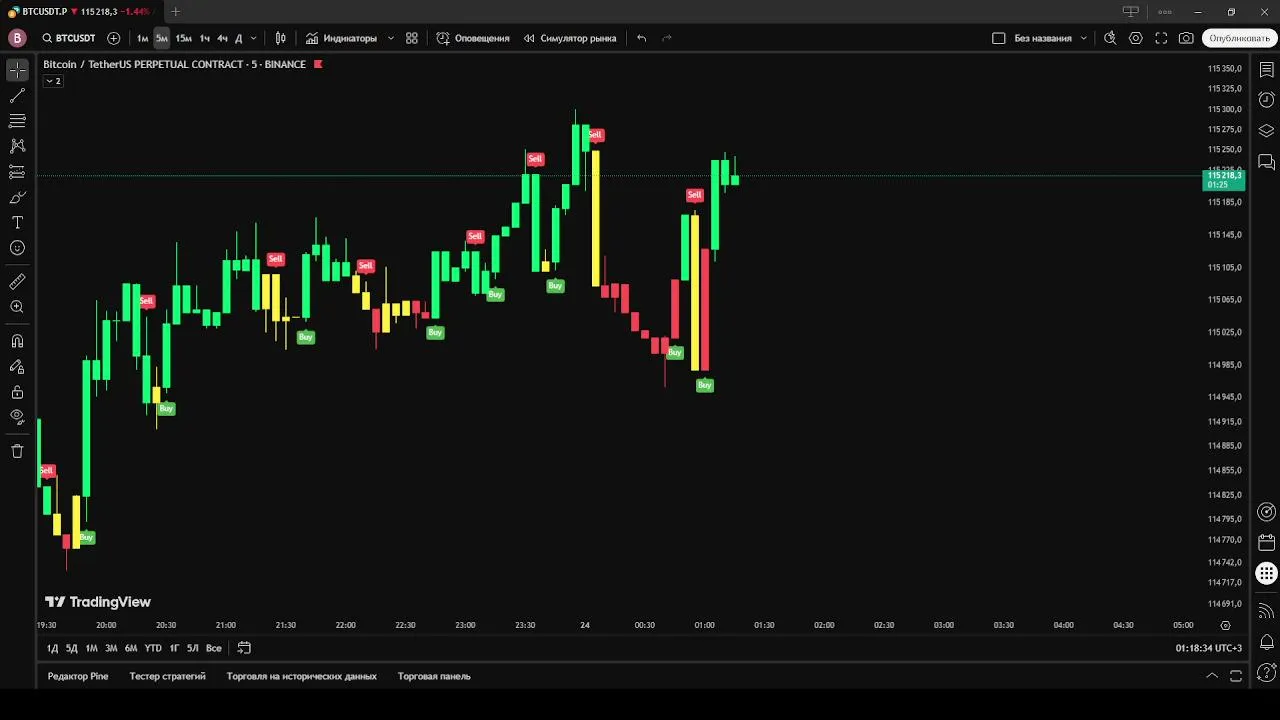
Task: Open the Тестер стратегий tab
Action: [167, 676]
